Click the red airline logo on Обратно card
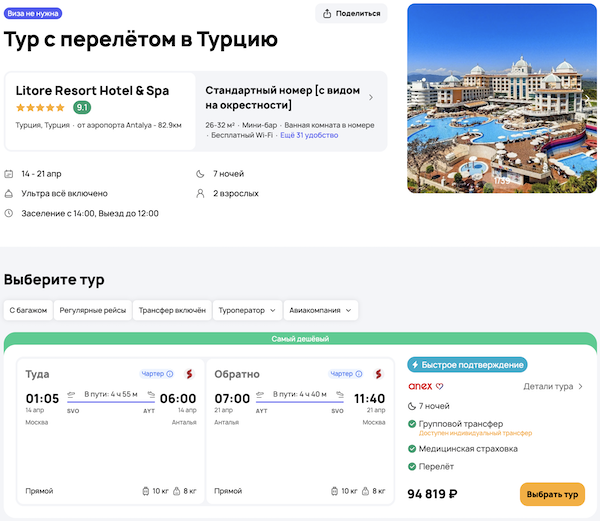The height and width of the screenshot is (521, 600). coord(378,375)
